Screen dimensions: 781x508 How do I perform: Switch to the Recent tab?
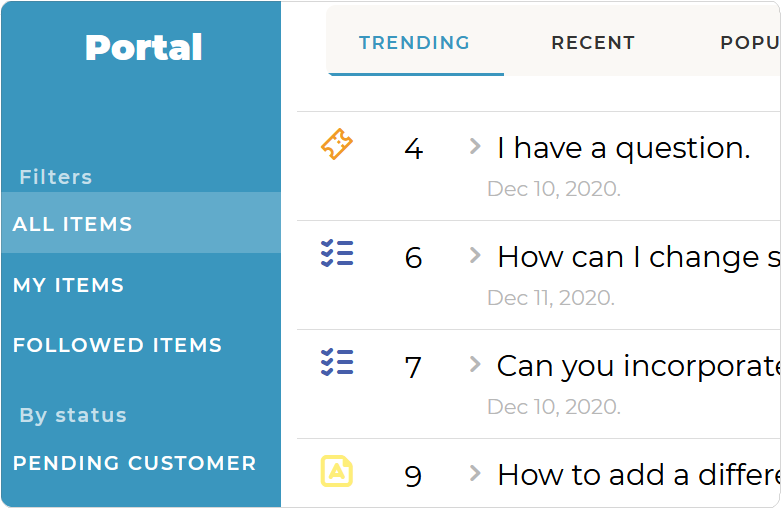pyautogui.click(x=593, y=43)
